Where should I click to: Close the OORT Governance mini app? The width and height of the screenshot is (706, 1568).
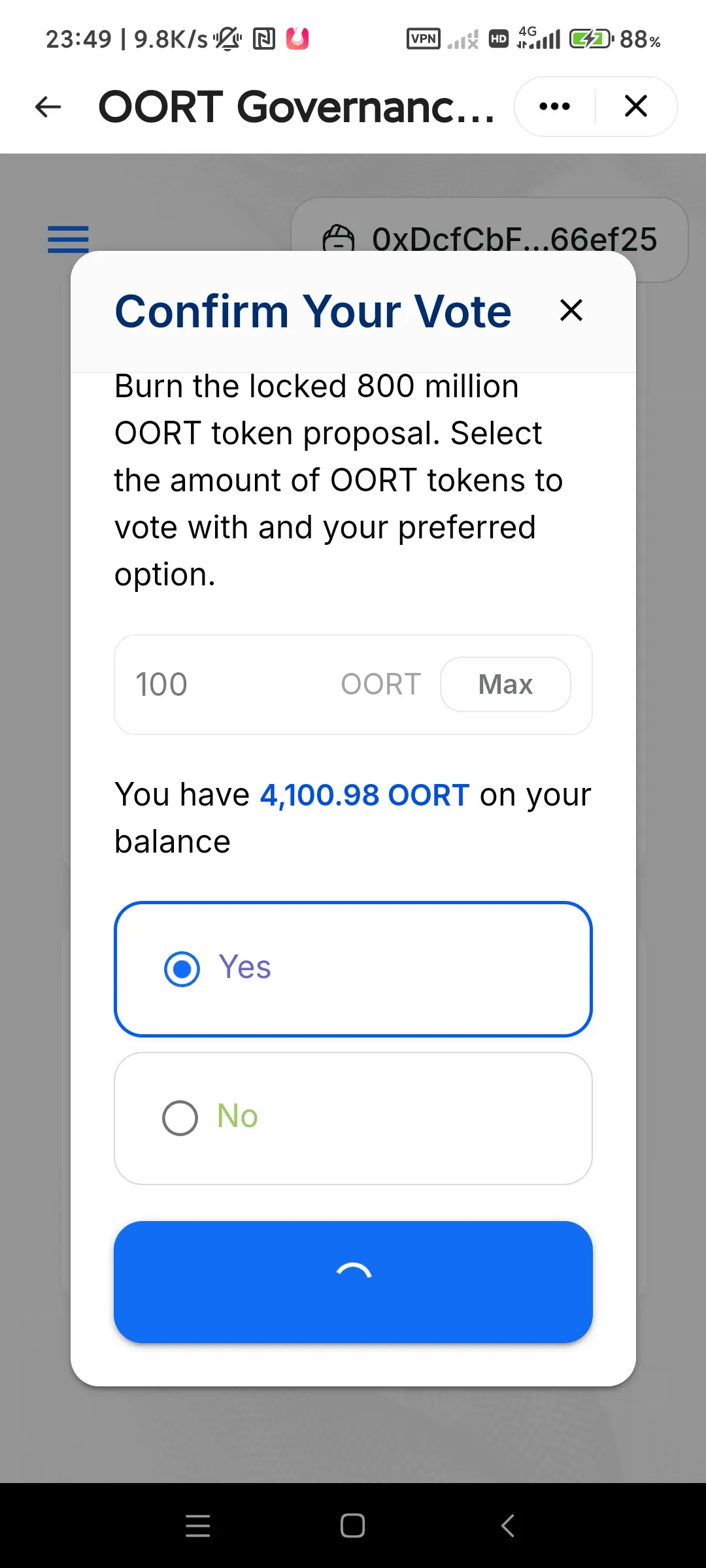pos(635,106)
